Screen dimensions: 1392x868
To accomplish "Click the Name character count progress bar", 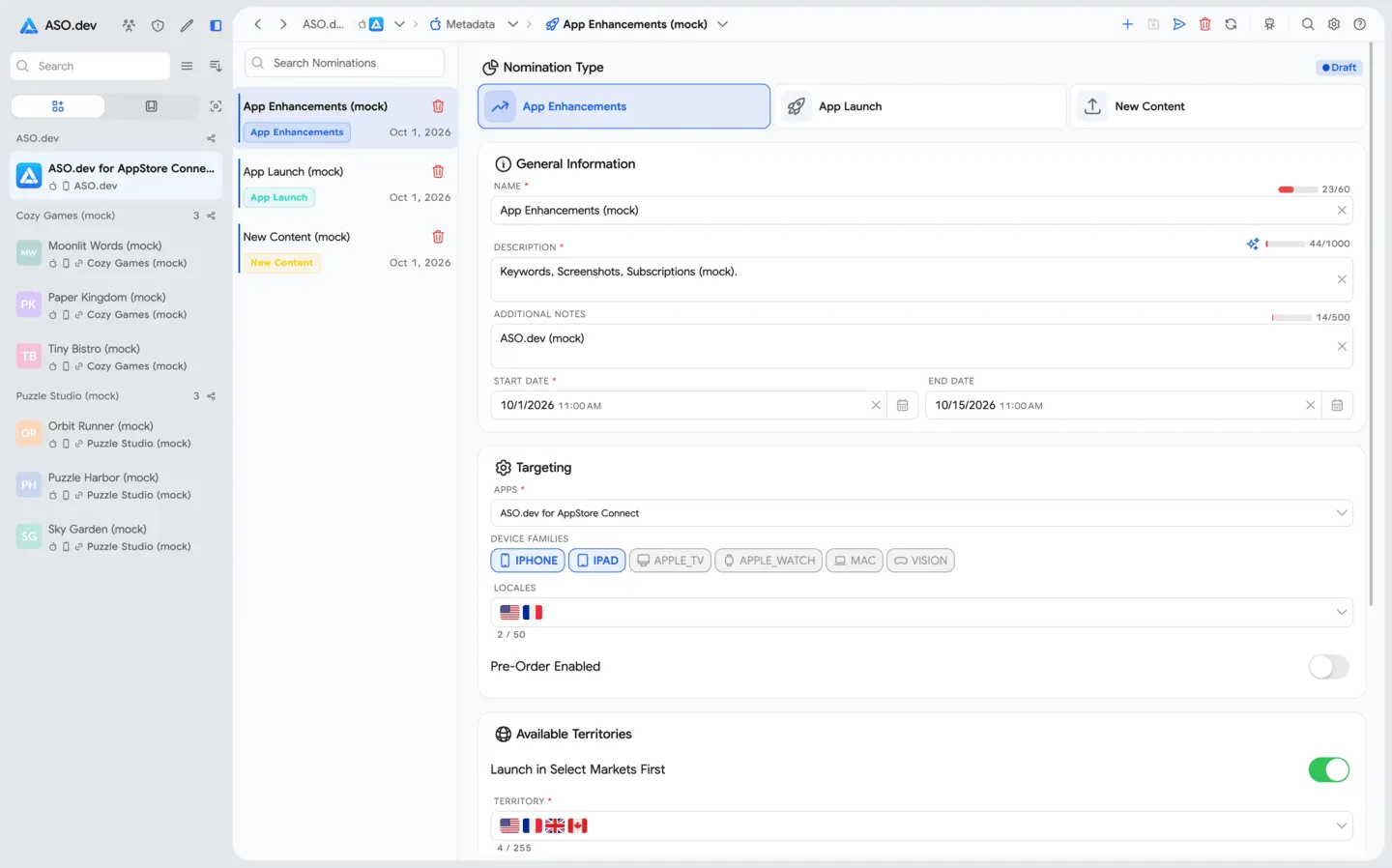I will click(x=1297, y=189).
